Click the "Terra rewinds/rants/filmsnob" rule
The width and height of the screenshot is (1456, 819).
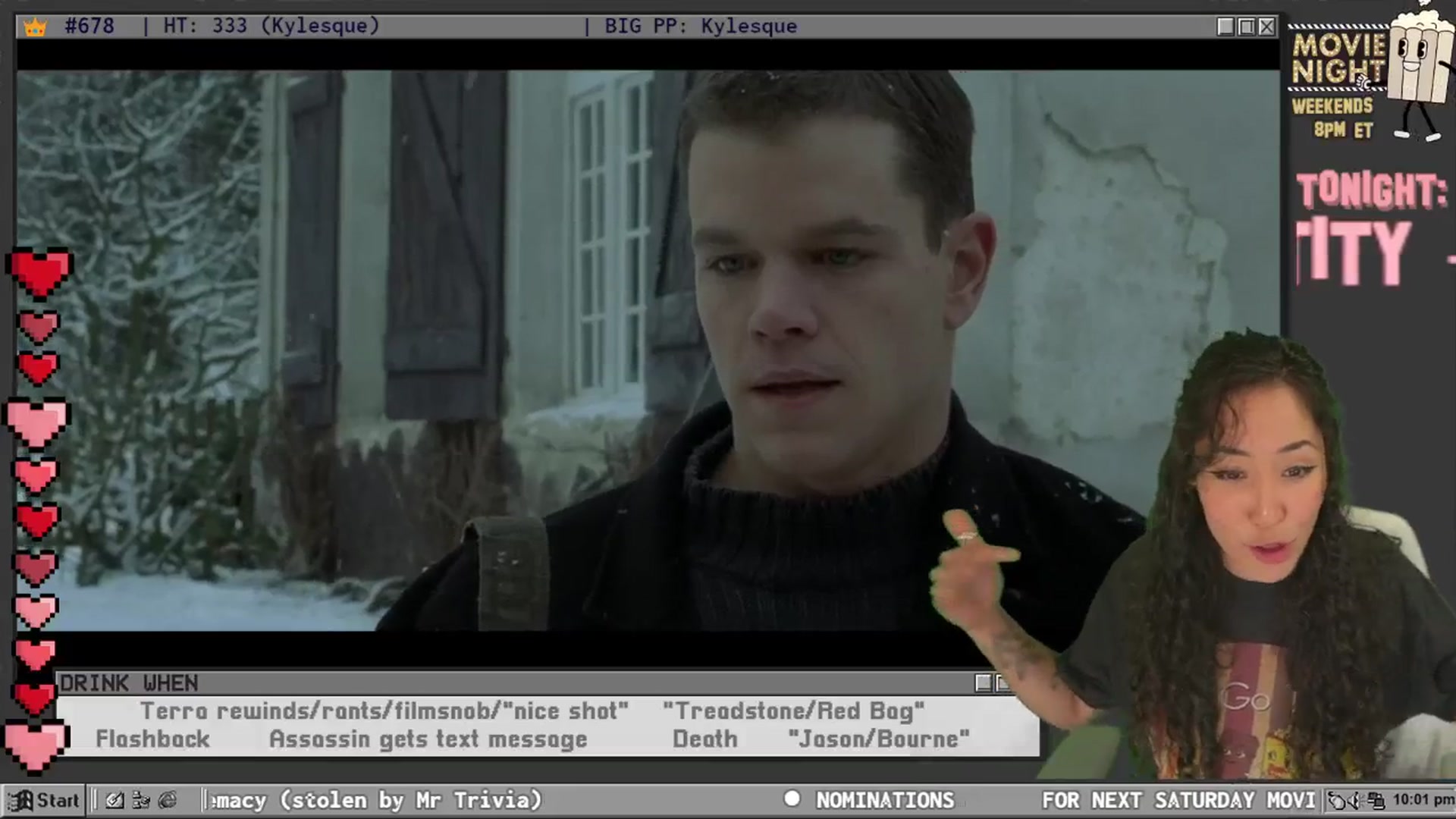384,711
